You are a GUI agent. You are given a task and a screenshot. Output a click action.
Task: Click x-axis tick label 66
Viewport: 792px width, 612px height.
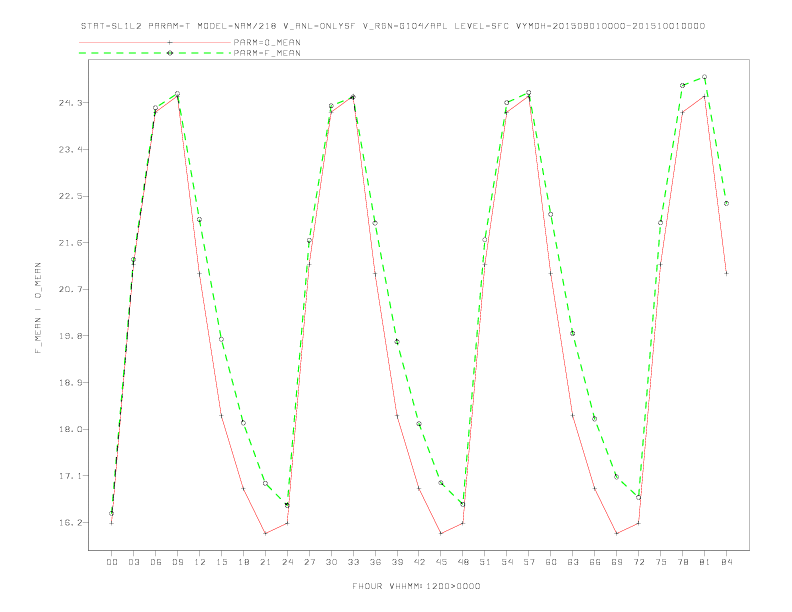[595, 562]
